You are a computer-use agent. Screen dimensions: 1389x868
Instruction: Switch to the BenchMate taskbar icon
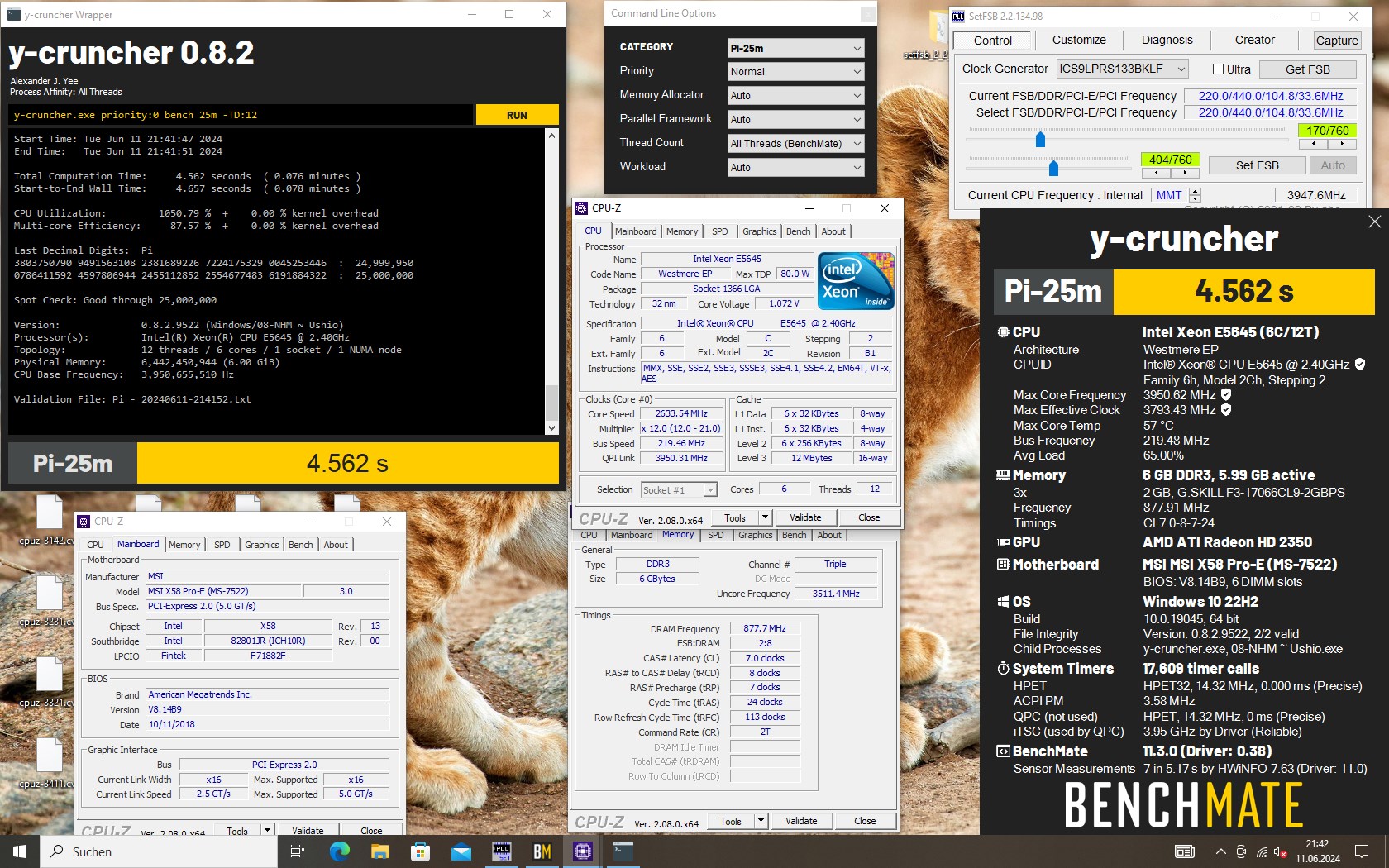(x=542, y=851)
